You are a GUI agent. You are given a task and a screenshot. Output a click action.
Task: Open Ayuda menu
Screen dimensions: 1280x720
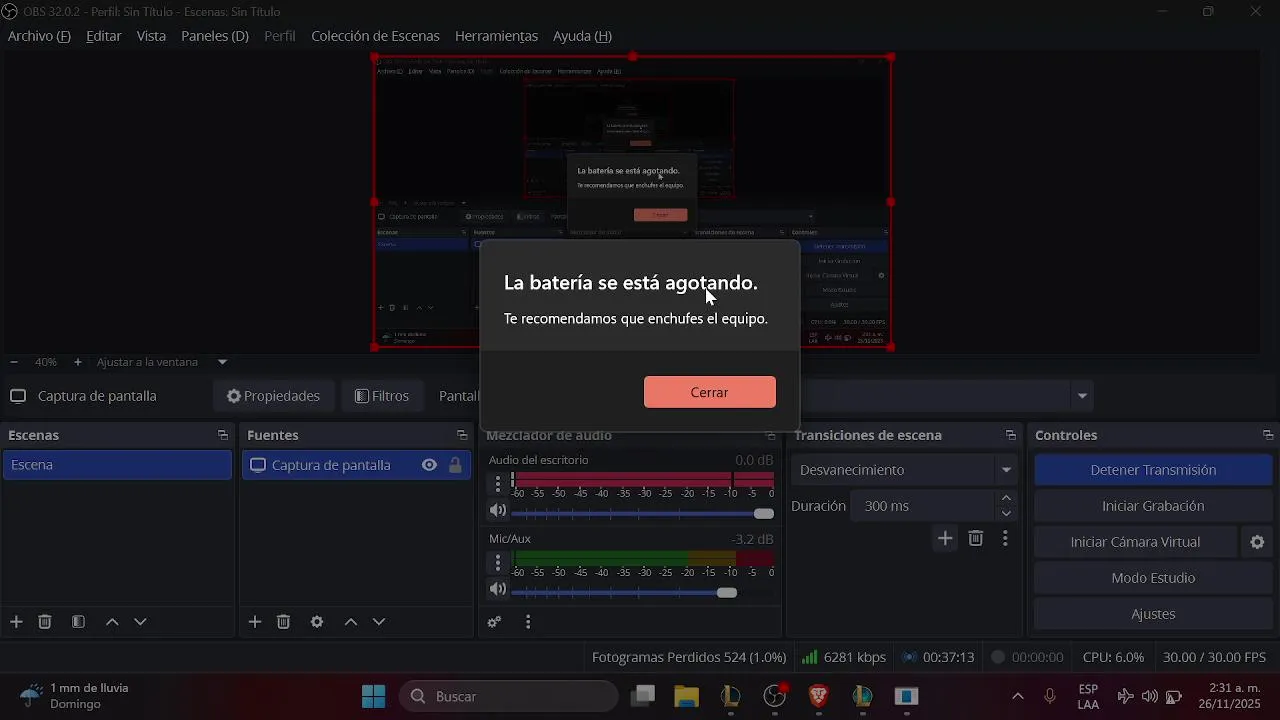pos(582,36)
